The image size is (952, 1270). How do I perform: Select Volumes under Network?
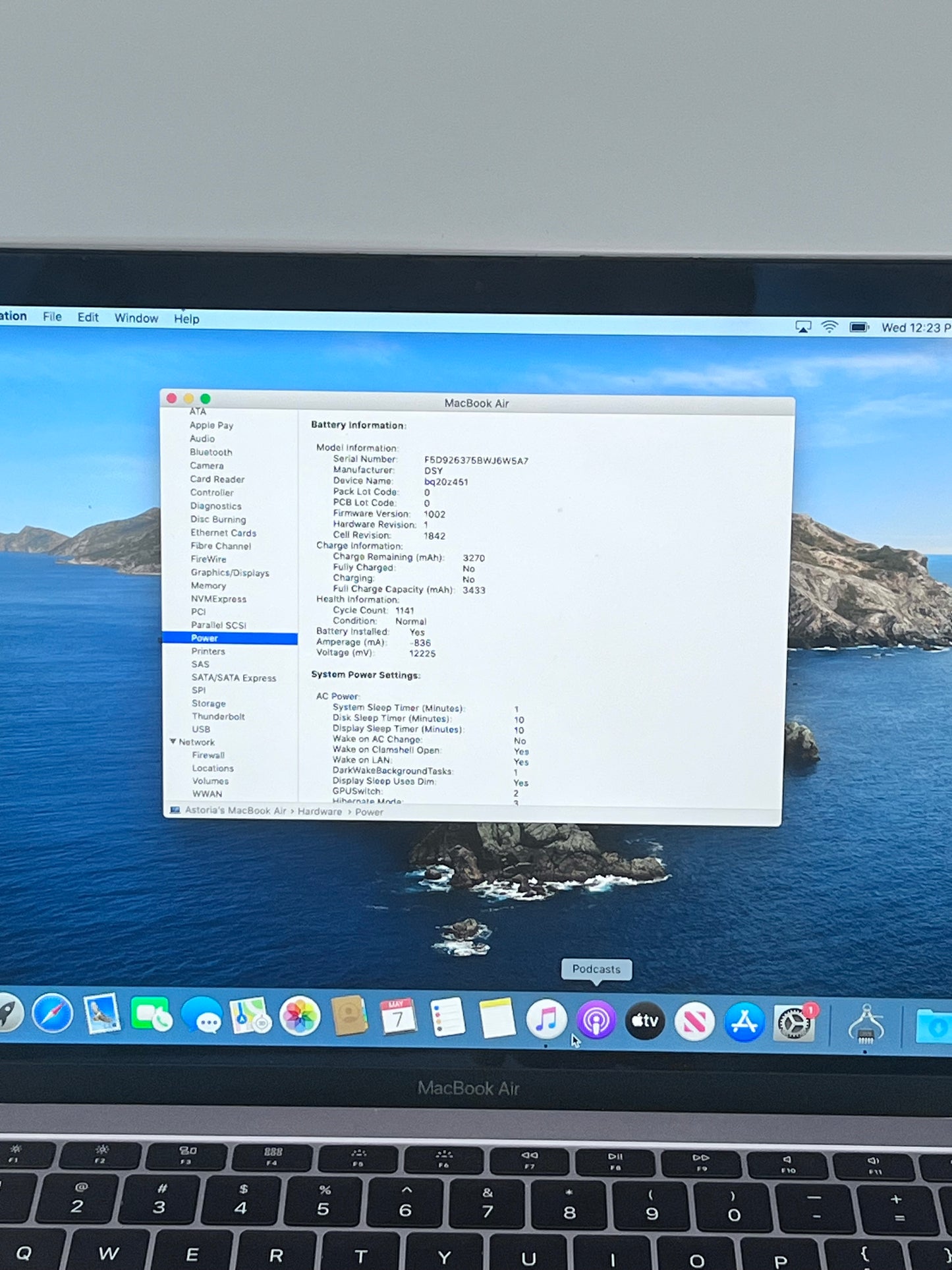210,781
